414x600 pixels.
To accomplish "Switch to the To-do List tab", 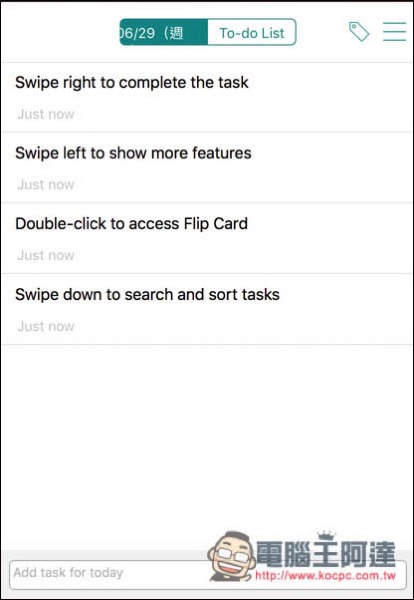I will [x=252, y=32].
